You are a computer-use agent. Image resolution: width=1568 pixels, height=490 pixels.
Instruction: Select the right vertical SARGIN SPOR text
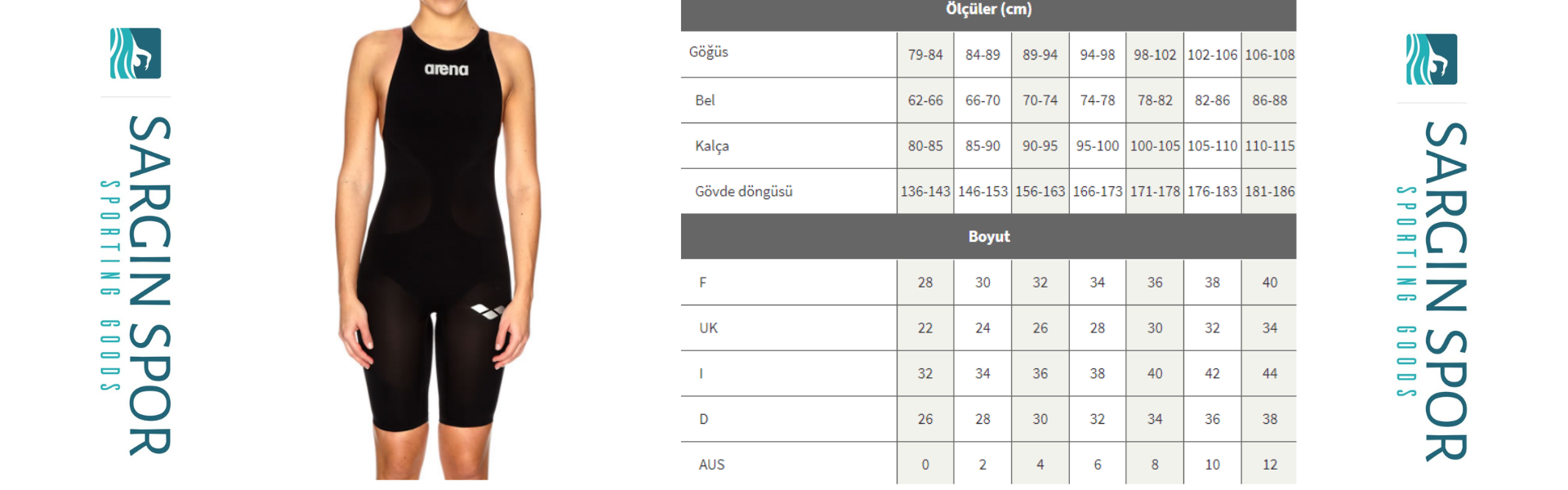(1446, 291)
